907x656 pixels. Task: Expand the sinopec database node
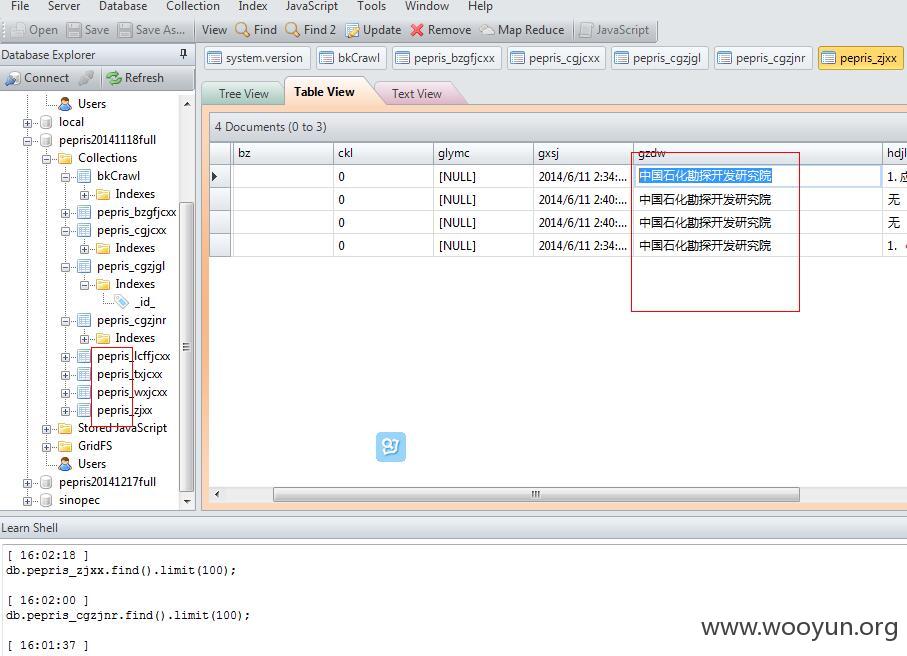click(27, 500)
